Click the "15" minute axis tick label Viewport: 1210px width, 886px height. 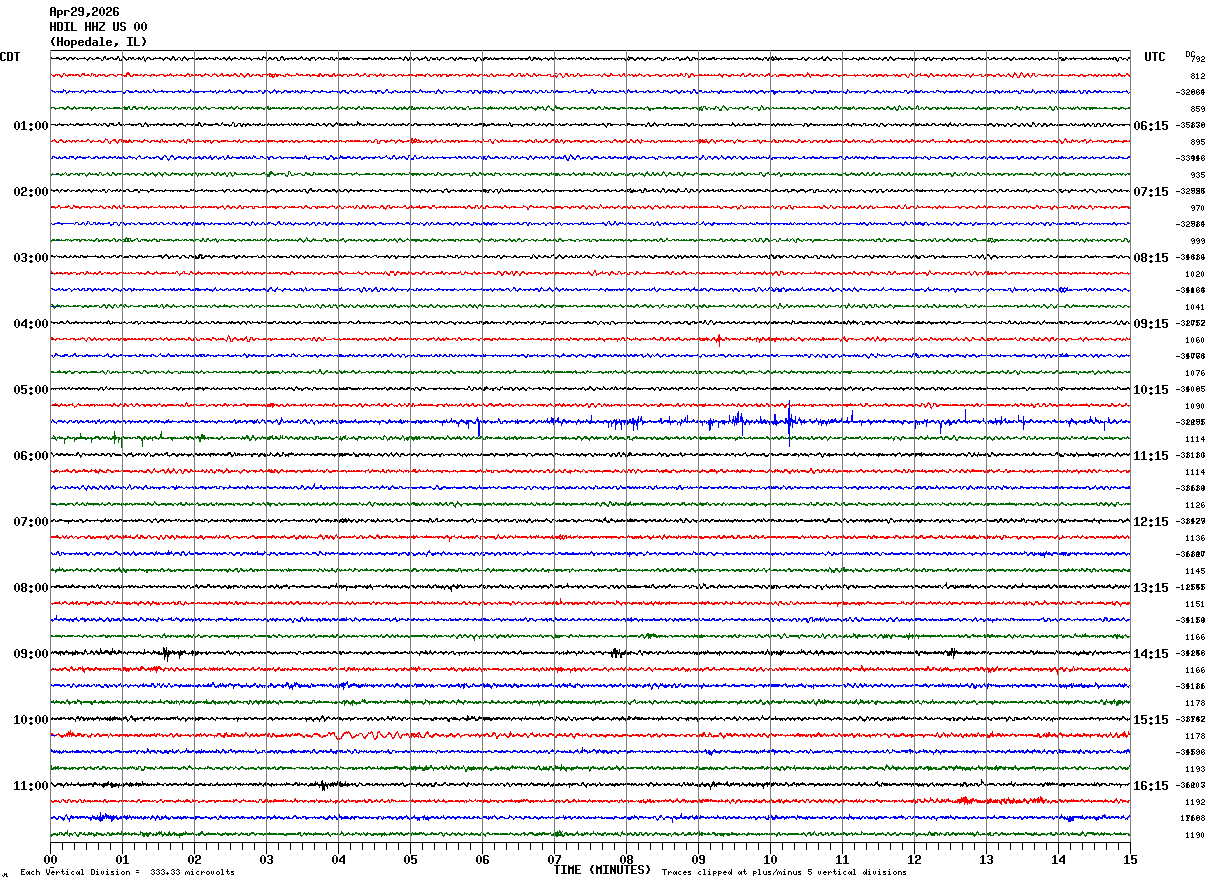(1130, 859)
